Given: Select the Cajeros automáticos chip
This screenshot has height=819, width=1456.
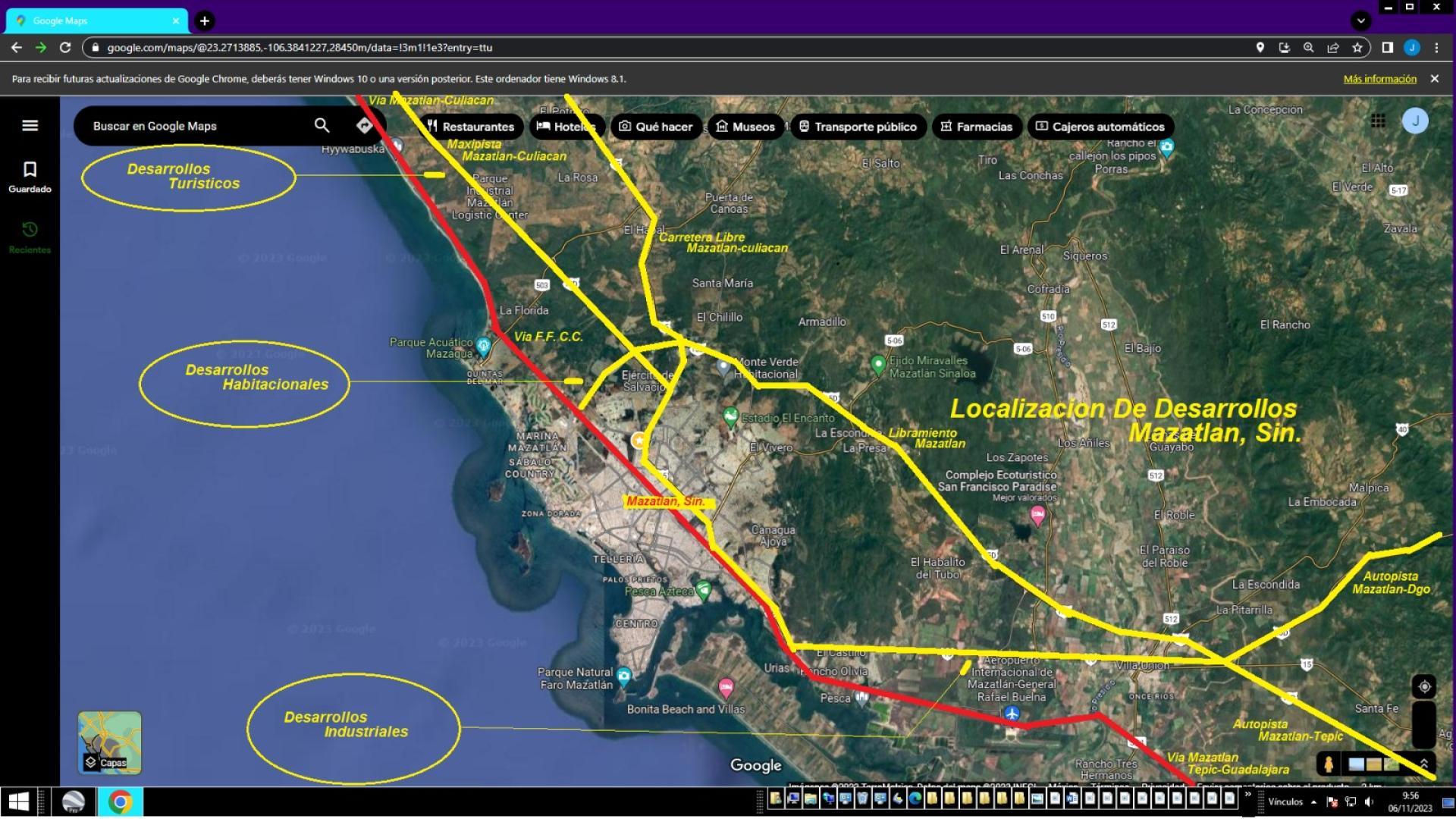Looking at the screenshot, I should pyautogui.click(x=1100, y=127).
